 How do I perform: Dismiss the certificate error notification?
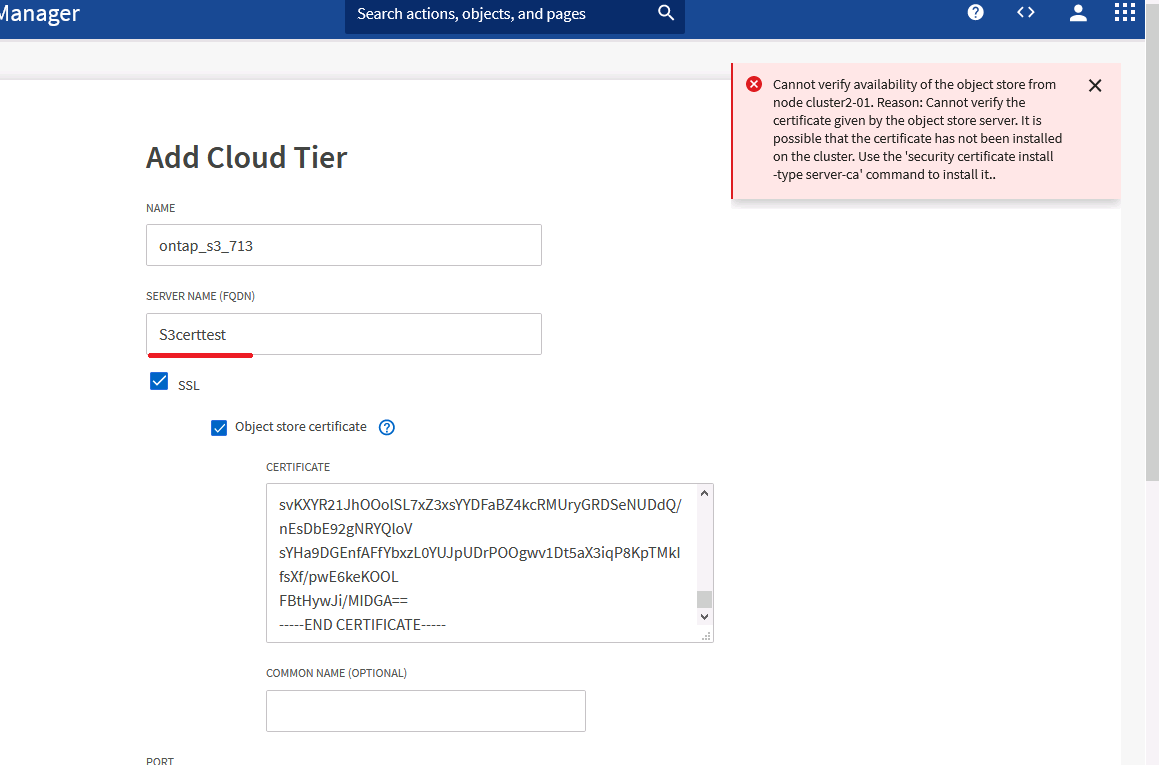pos(1094,85)
